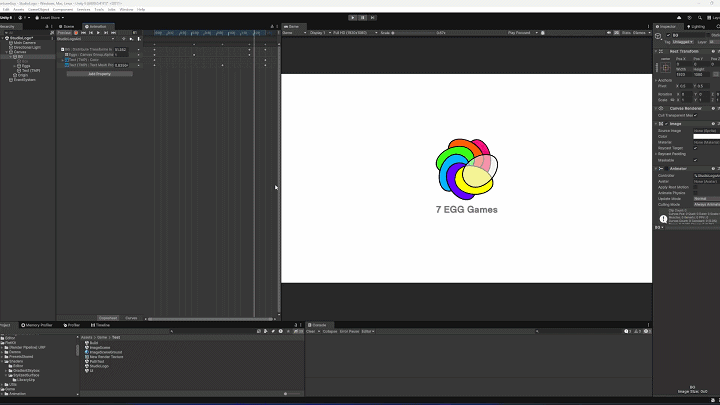Screen dimensions: 720x405
Task: Open the Timeline tab
Action: (x=100, y=325)
